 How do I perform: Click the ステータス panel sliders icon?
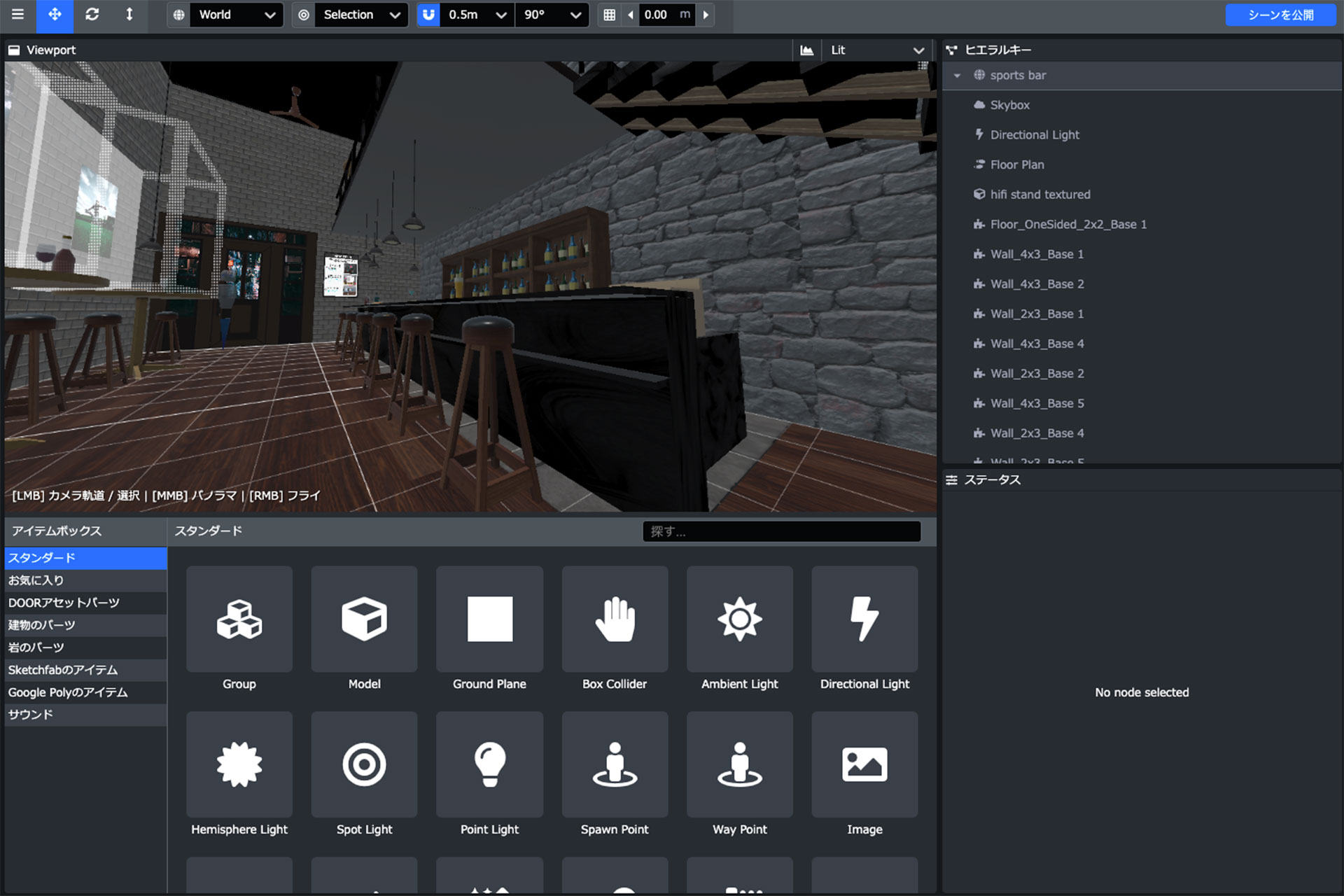pyautogui.click(x=951, y=480)
